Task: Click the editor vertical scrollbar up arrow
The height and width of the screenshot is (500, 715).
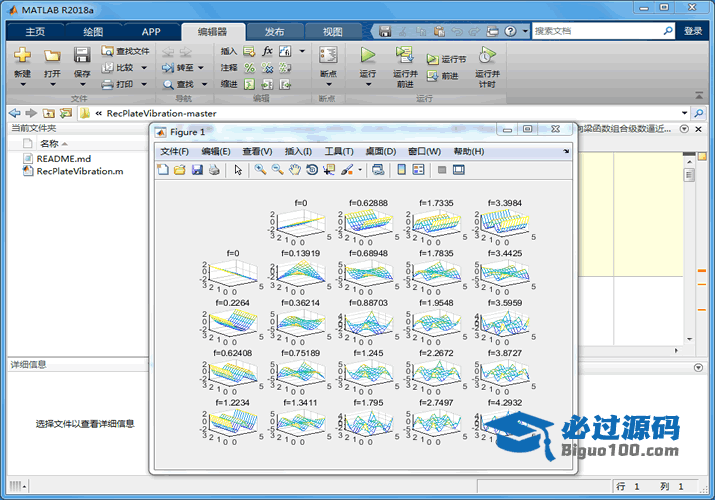Action: point(689,162)
